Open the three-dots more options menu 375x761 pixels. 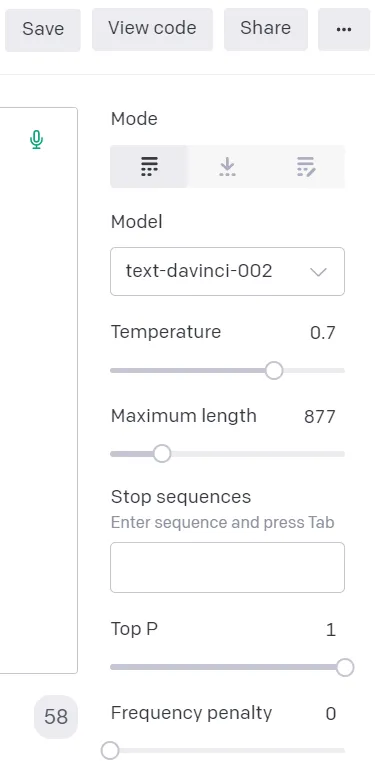coord(344,29)
